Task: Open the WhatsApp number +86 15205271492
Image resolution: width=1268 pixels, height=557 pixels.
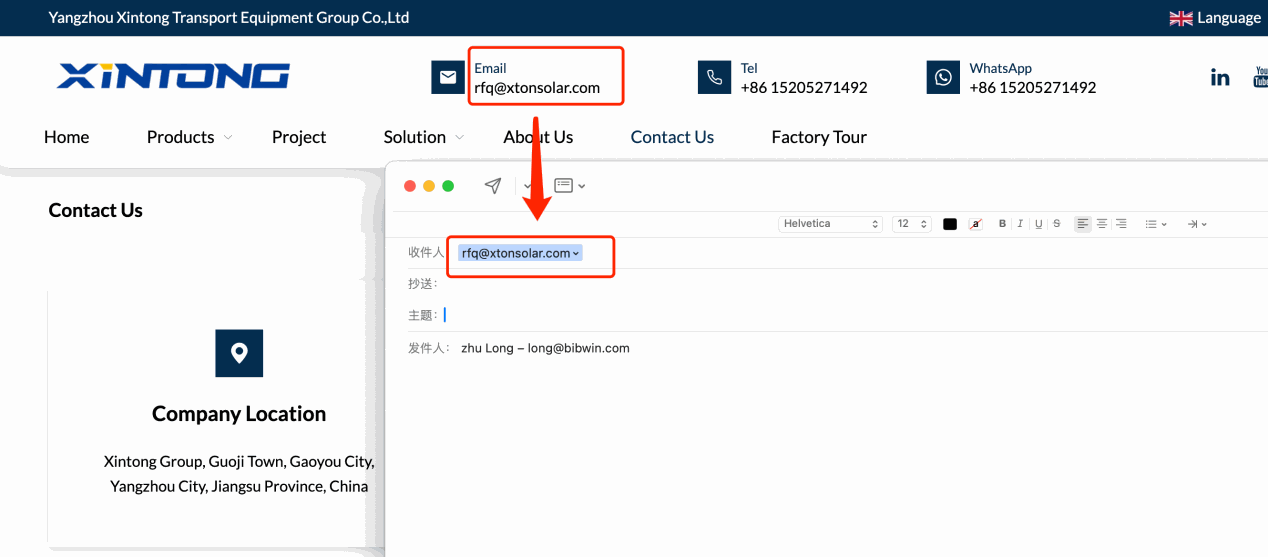Action: 1033,87
